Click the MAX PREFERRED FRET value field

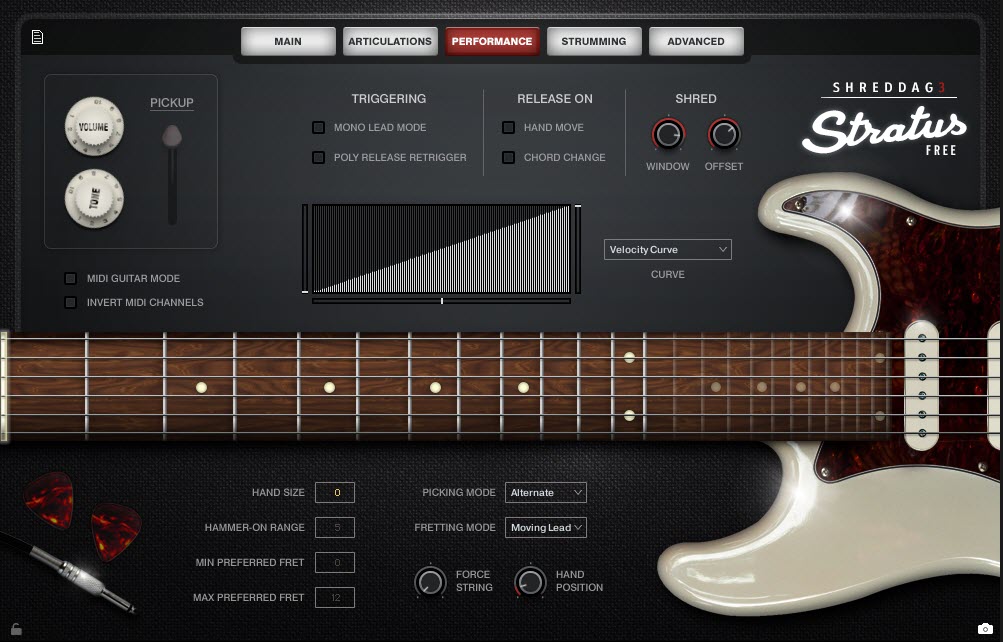click(335, 597)
